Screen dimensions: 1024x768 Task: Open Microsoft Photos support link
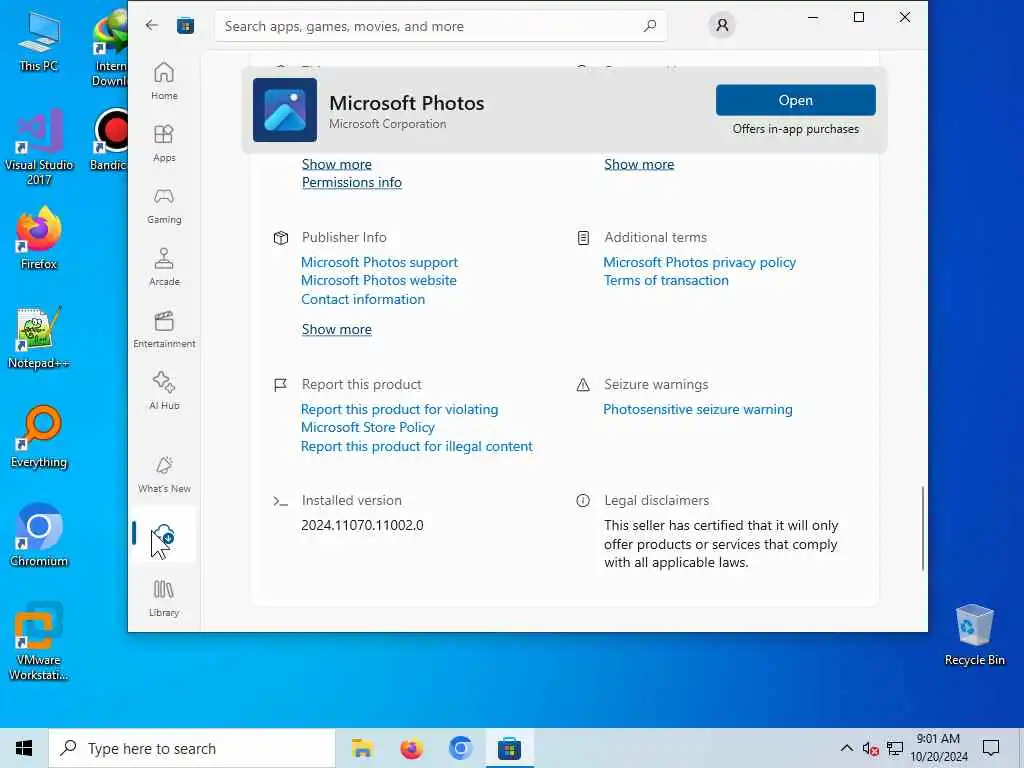(379, 262)
